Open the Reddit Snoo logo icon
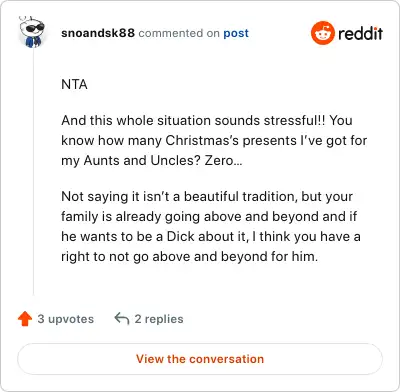 (x=322, y=33)
